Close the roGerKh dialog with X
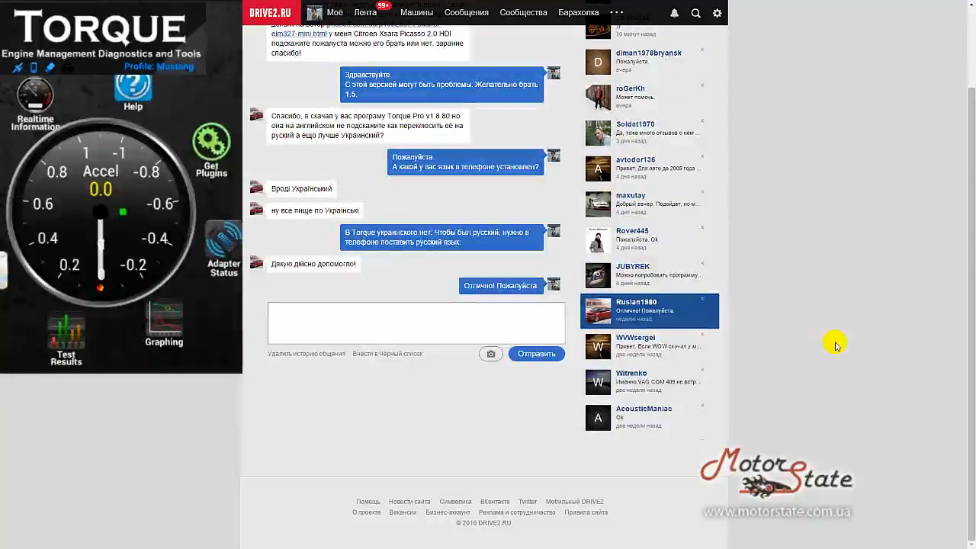The height and width of the screenshot is (549, 976). pos(702,85)
